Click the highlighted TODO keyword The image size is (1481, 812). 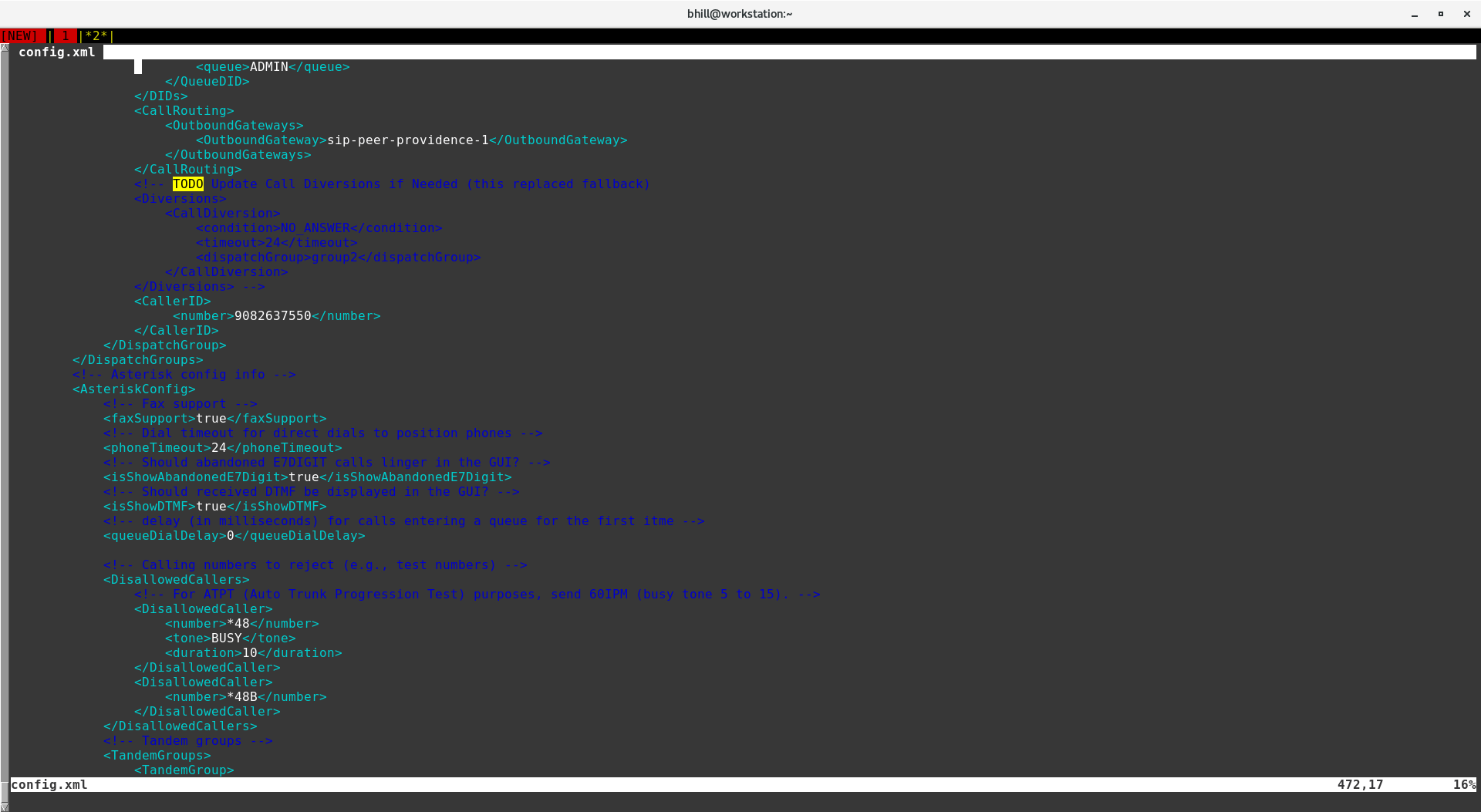[188, 184]
